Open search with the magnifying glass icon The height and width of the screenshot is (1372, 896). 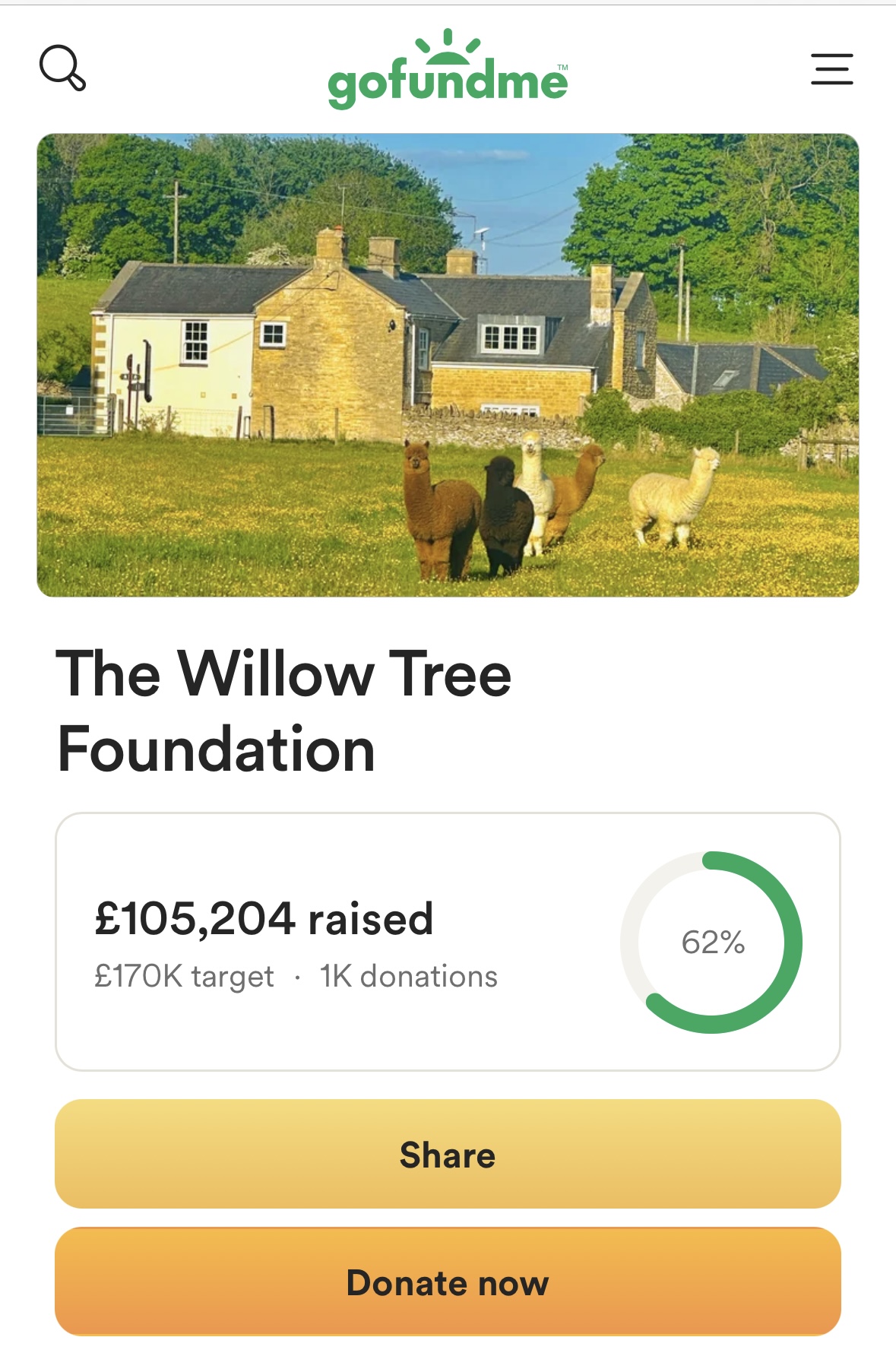coord(62,68)
